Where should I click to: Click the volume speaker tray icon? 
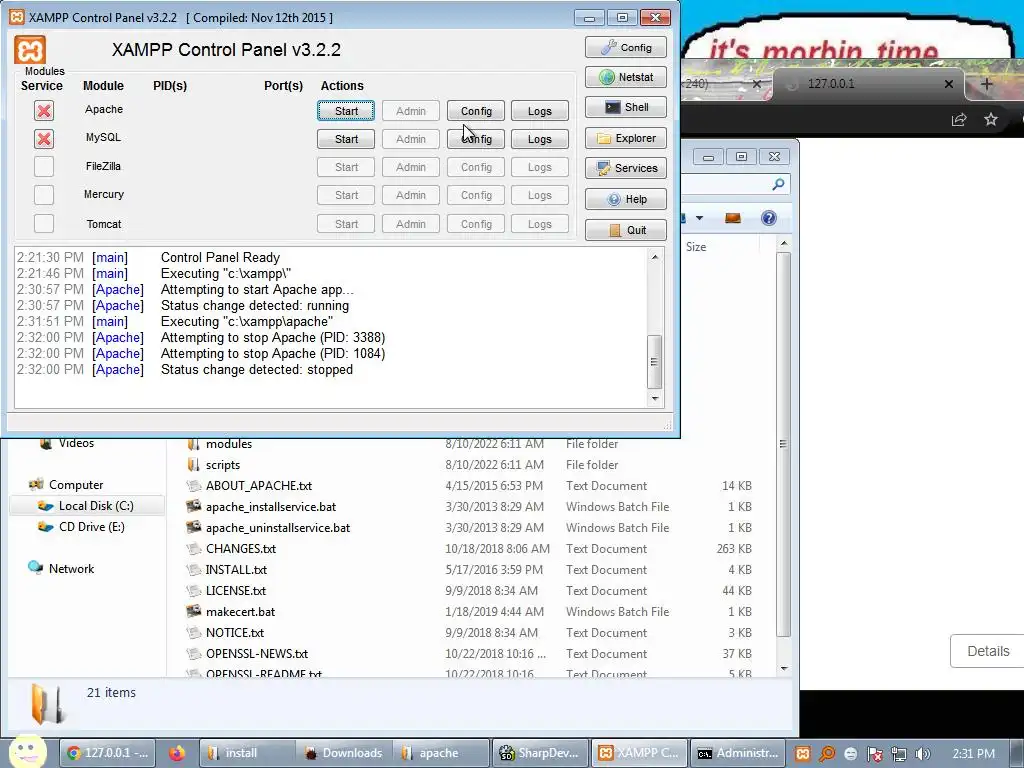pos(922,754)
